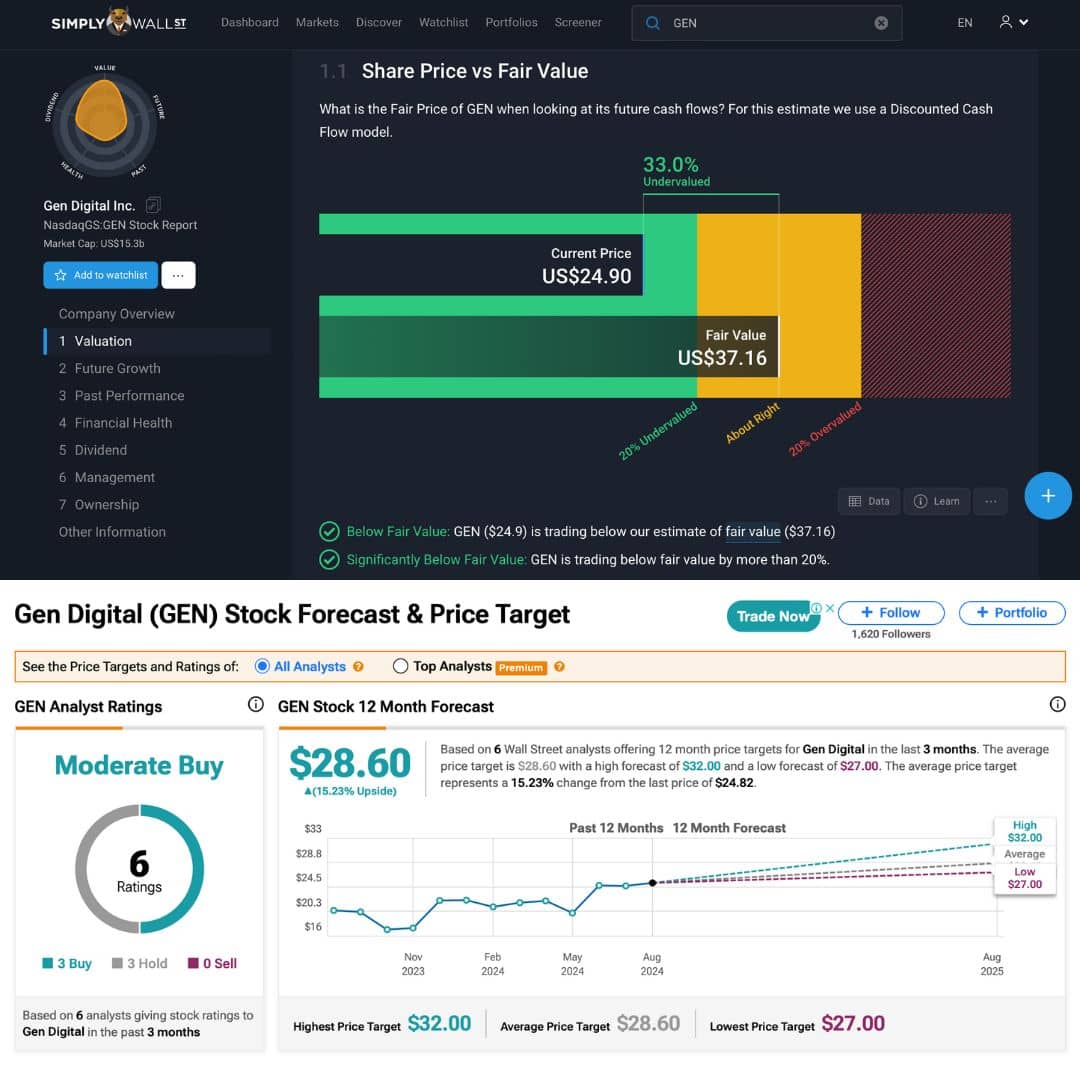Open the user account icon menu
The height and width of the screenshot is (1080, 1080).
click(x=1014, y=22)
